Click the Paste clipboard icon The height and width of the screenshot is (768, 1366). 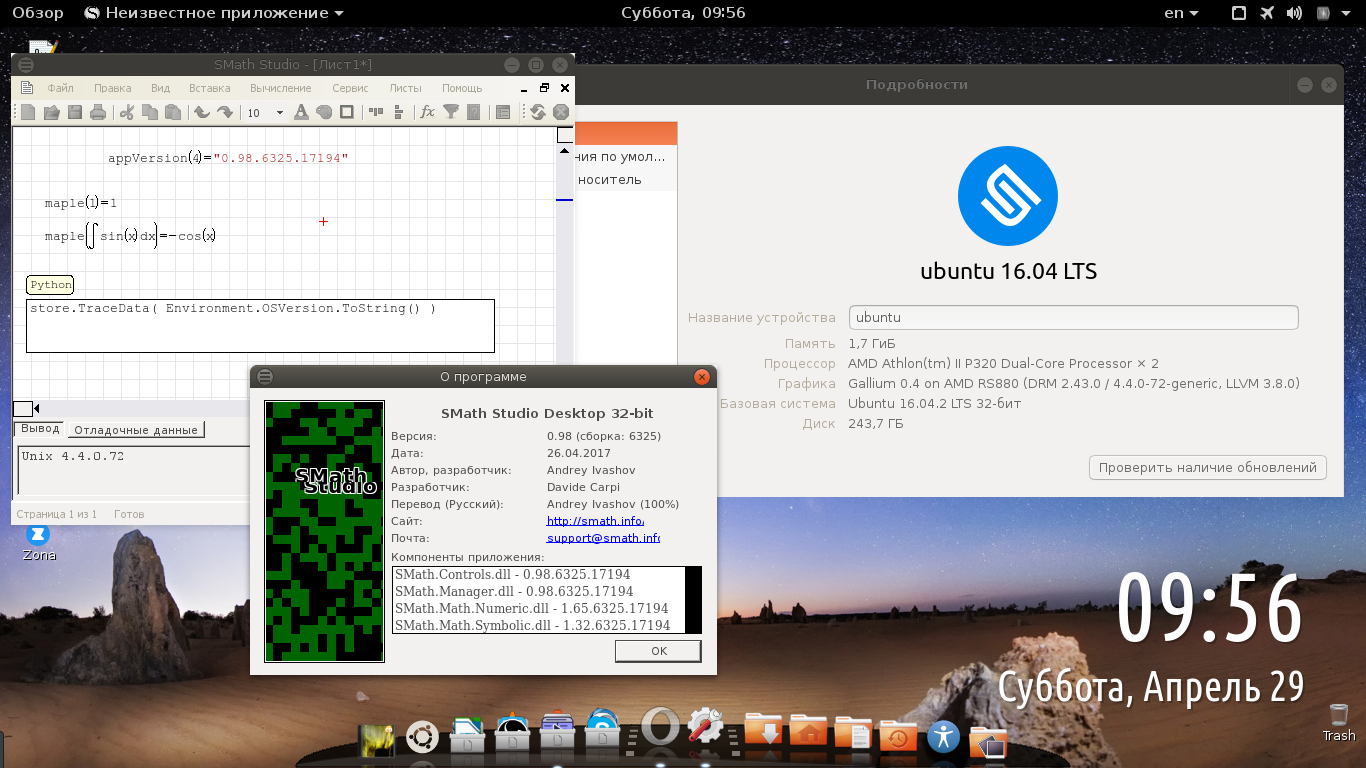pyautogui.click(x=173, y=113)
